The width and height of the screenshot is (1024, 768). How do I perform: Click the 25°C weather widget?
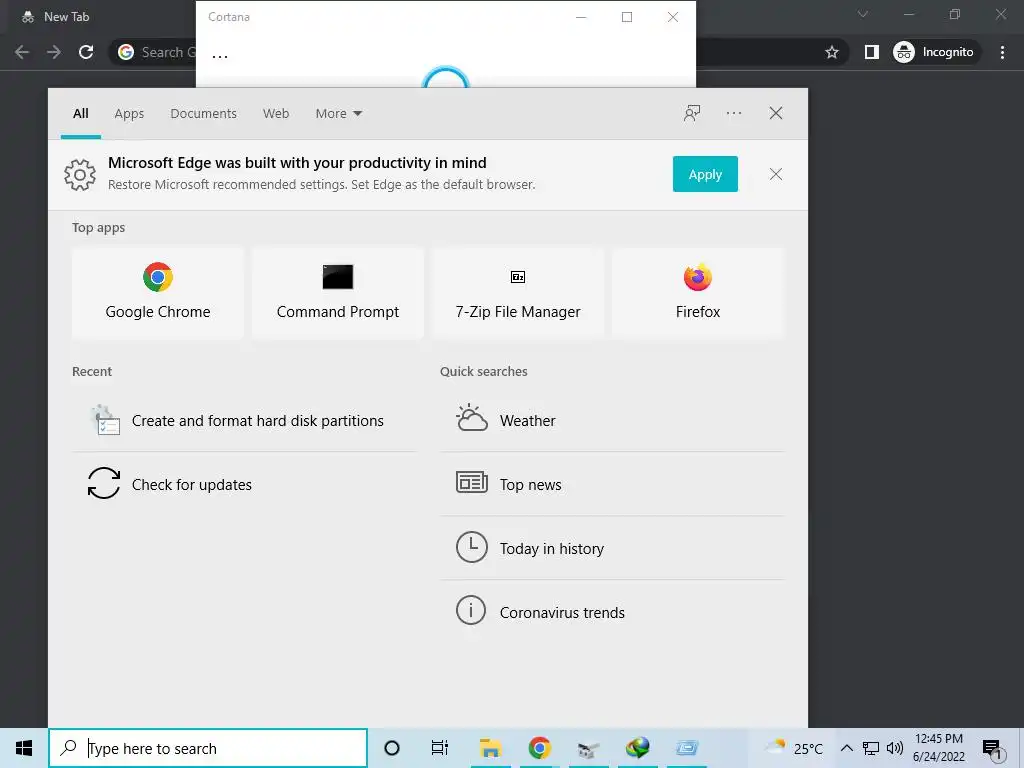click(x=793, y=748)
